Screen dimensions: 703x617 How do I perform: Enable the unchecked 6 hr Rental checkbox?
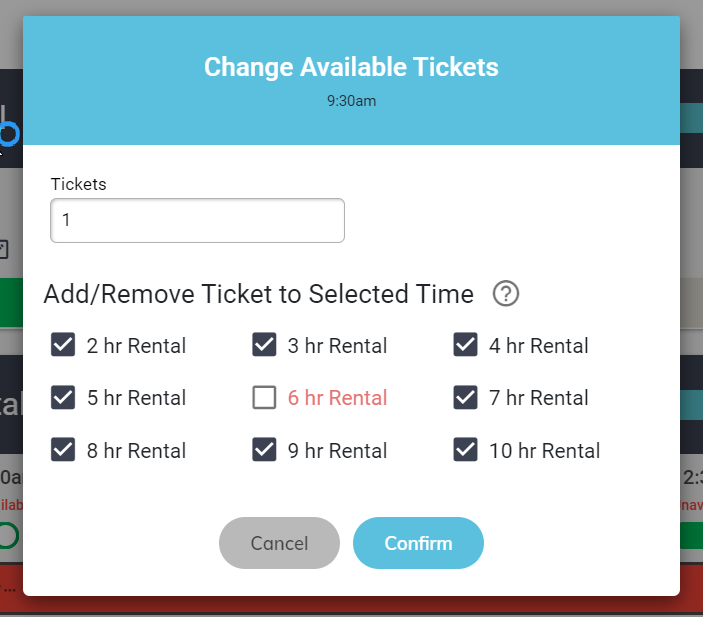pos(264,397)
